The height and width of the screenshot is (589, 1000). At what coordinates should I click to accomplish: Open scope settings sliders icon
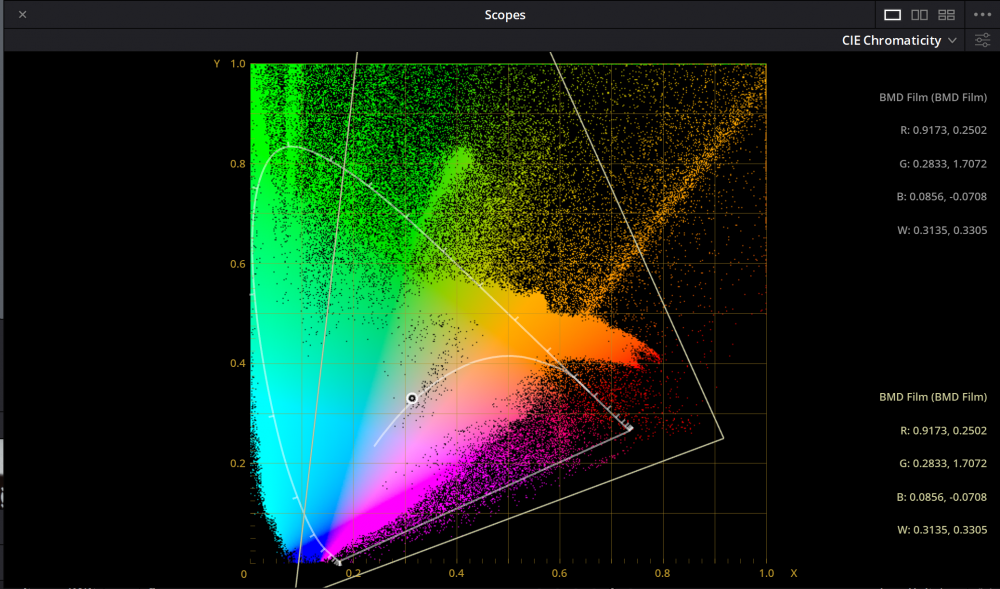(x=982, y=41)
